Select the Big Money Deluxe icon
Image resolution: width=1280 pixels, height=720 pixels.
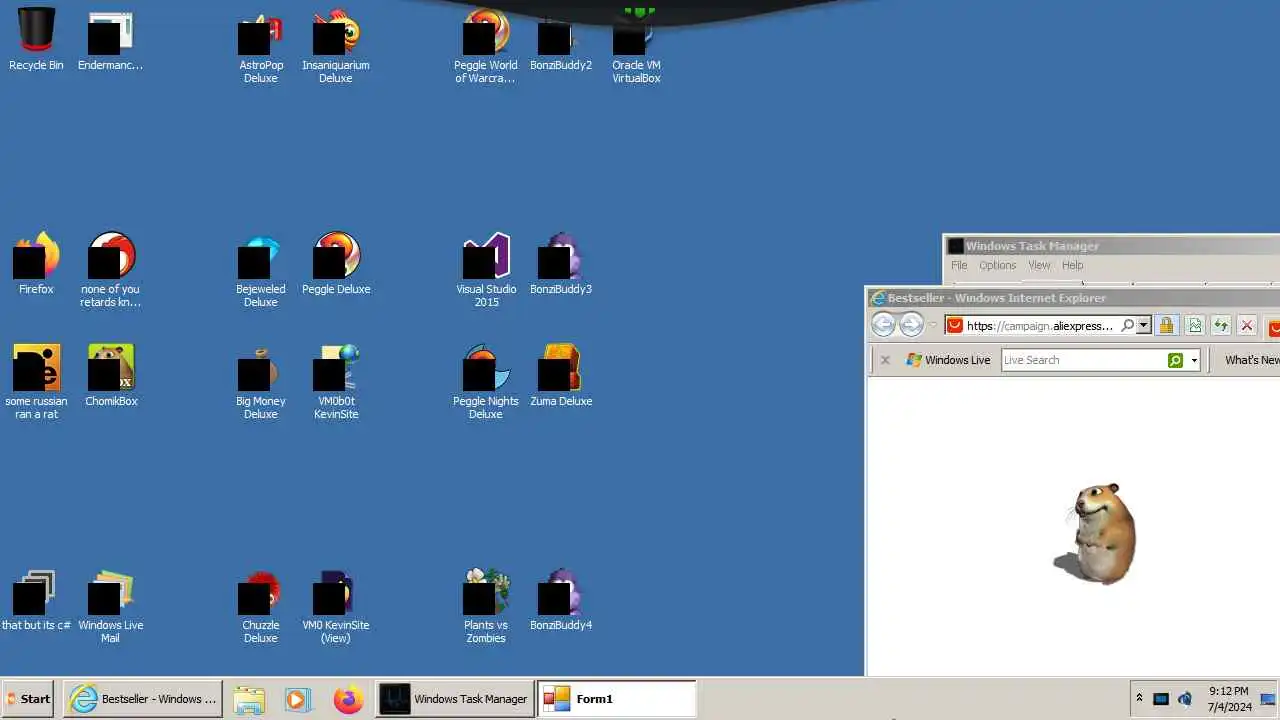[x=260, y=383]
